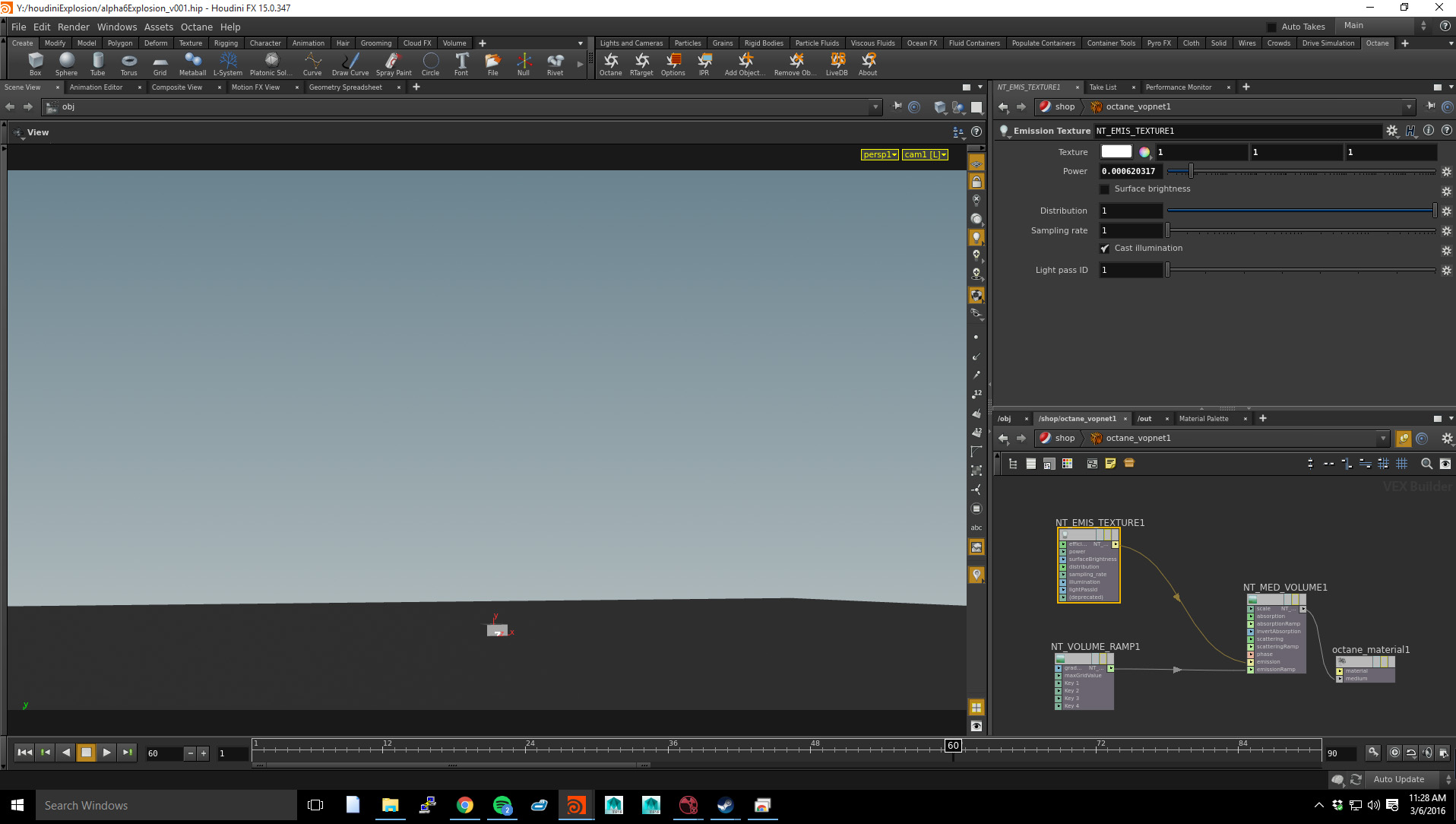Open Chrome from the Windows taskbar
1456x824 pixels.
click(x=464, y=805)
